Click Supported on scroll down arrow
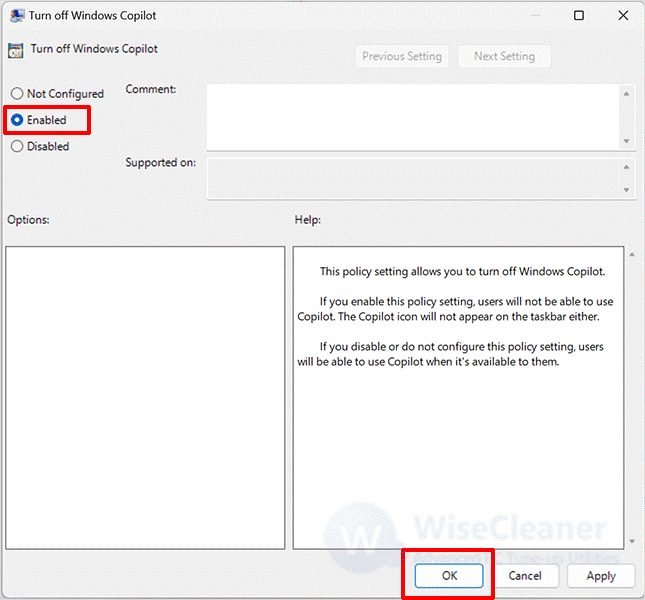The image size is (645, 600). click(626, 190)
